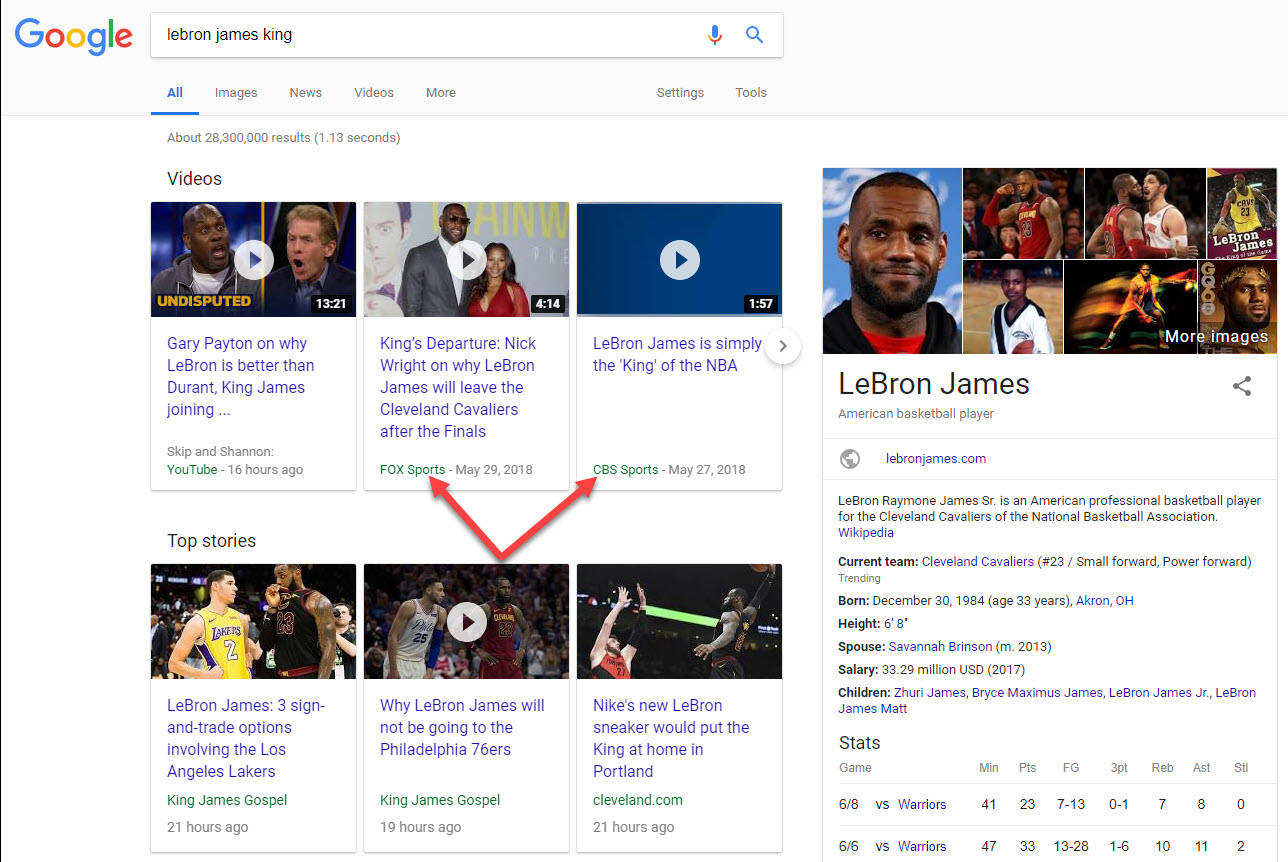
Task: Open 'Why LeBron James will not be going' story
Action: tap(462, 728)
